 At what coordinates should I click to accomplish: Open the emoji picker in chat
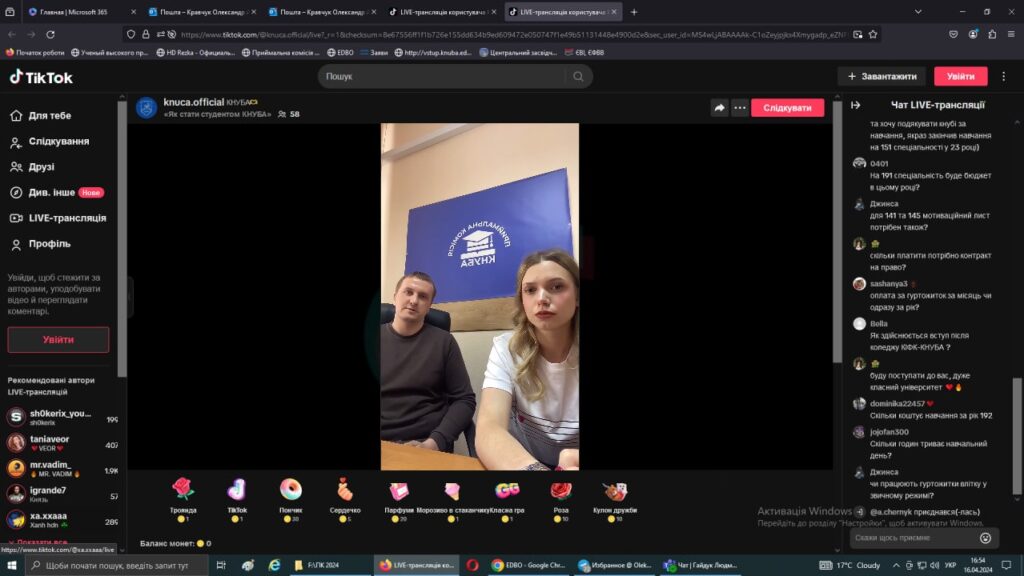tap(985, 537)
